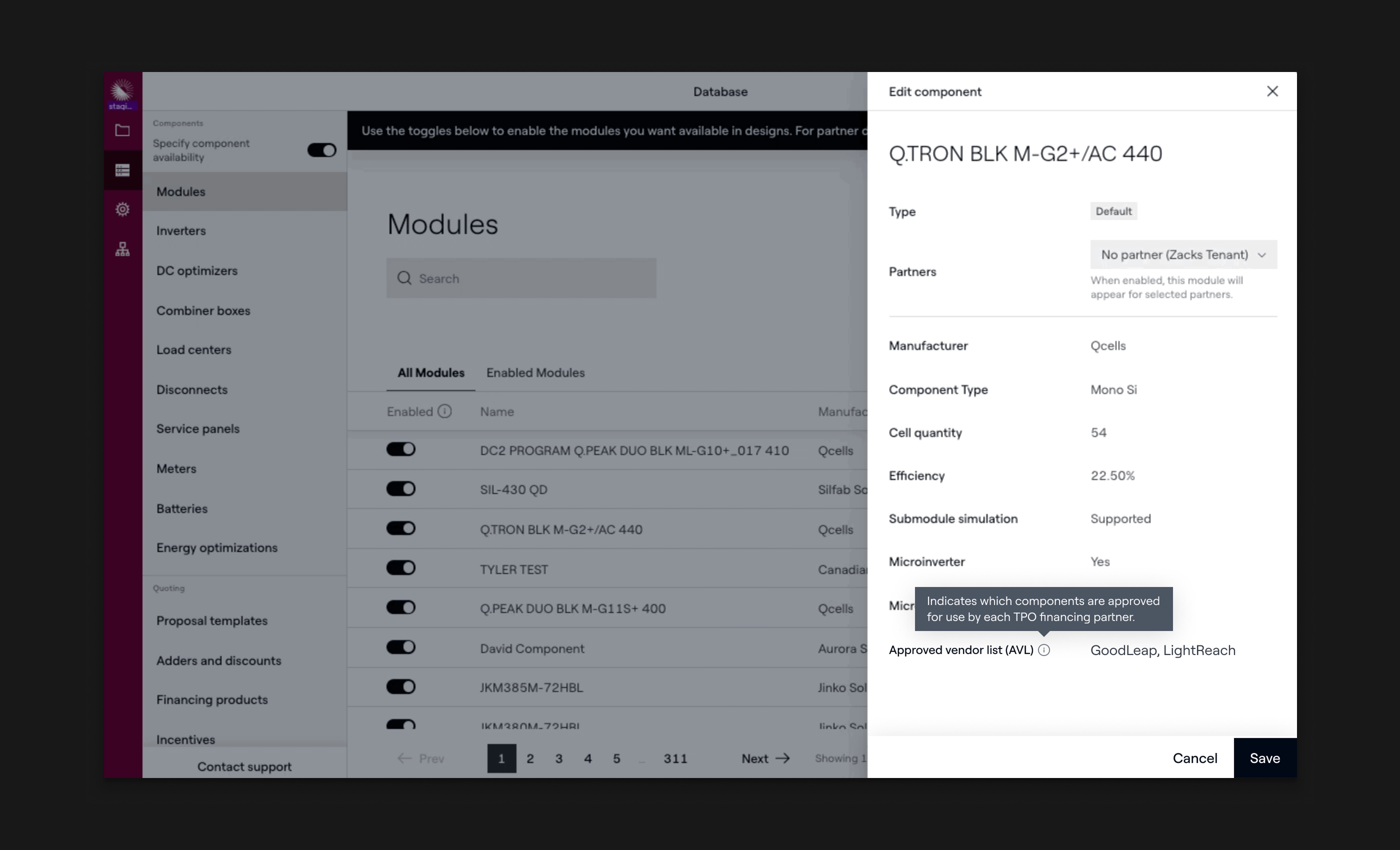Screen dimensions: 1400x850
Task: Click the organization hierarchy icon in sidebar
Action: click(122, 249)
